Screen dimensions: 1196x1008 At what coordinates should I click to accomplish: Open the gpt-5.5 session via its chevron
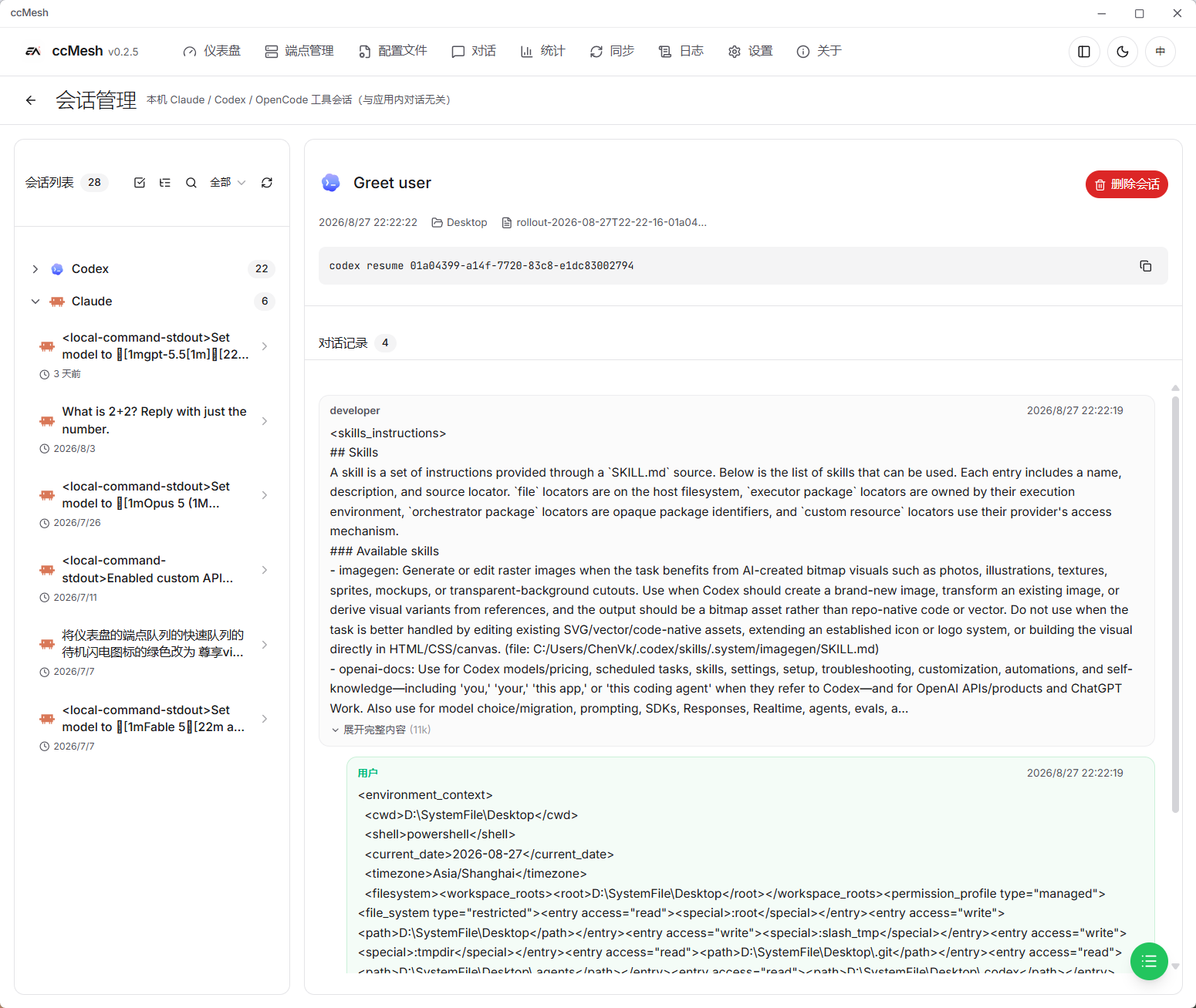[x=265, y=346]
